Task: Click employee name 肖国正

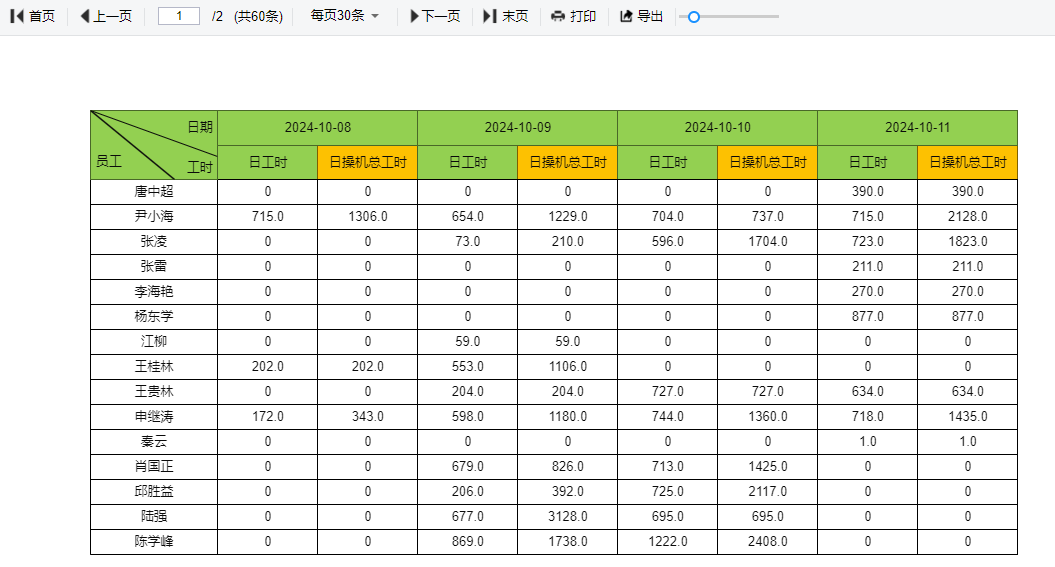Action: (154, 466)
